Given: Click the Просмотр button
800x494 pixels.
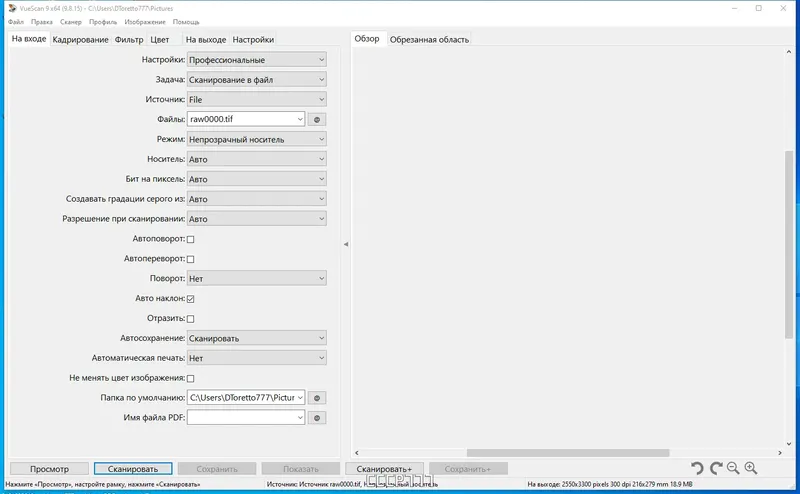Looking at the screenshot, I should pos(49,468).
